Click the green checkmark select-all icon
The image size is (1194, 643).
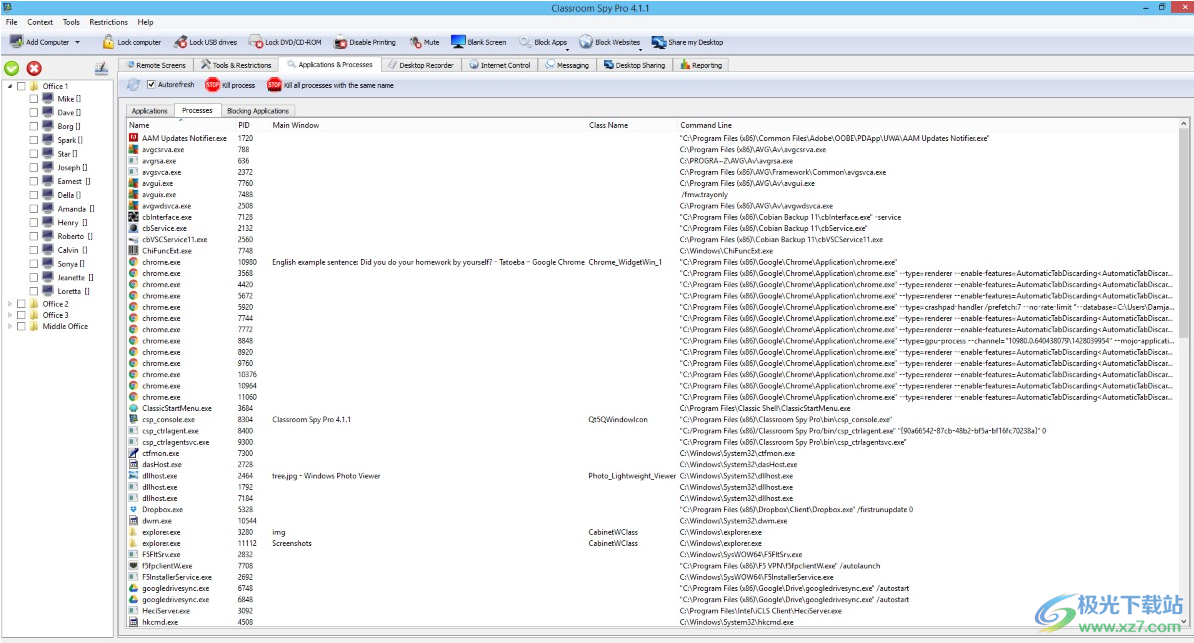[x=12, y=69]
